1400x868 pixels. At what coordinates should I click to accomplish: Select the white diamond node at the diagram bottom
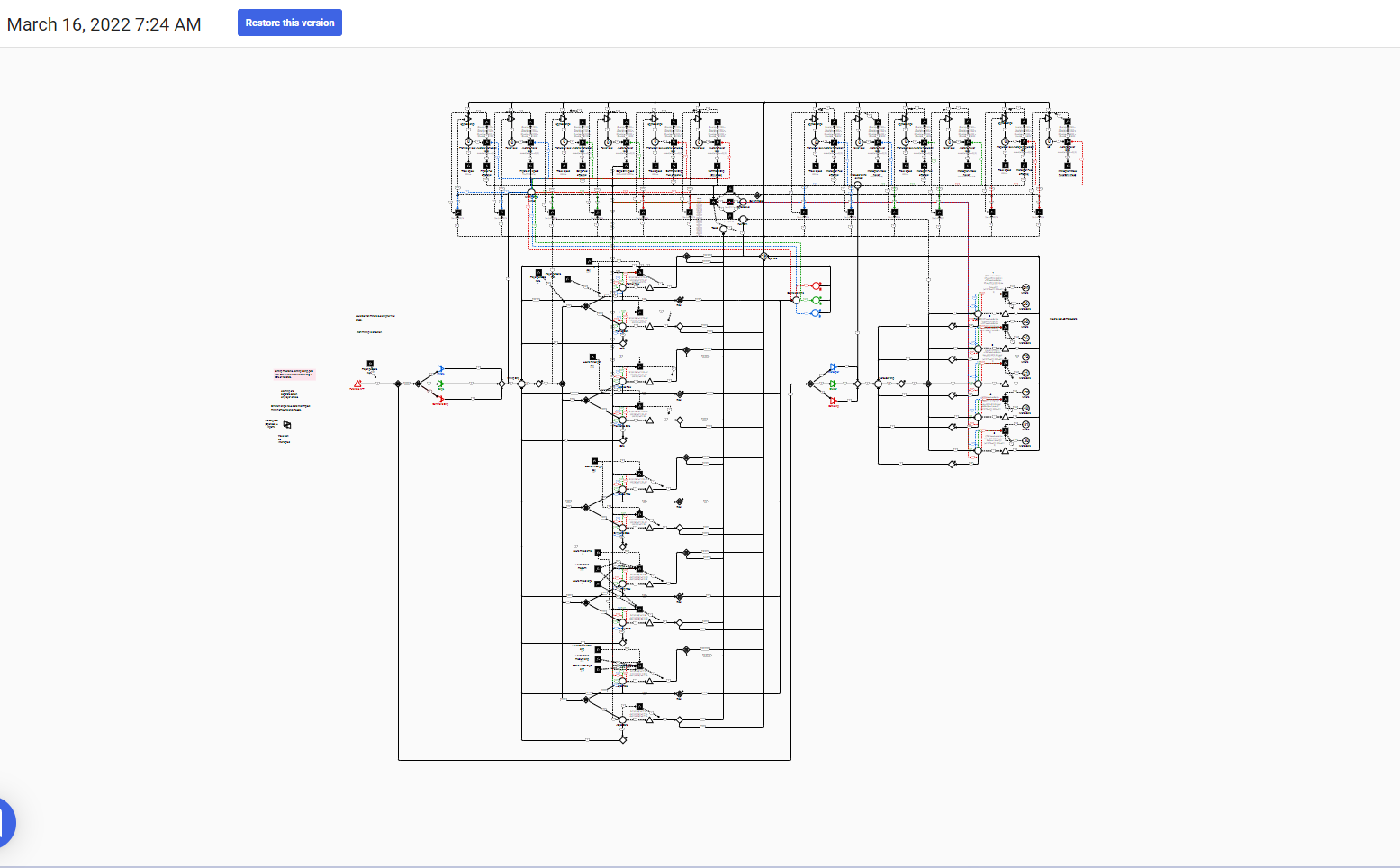[623, 740]
